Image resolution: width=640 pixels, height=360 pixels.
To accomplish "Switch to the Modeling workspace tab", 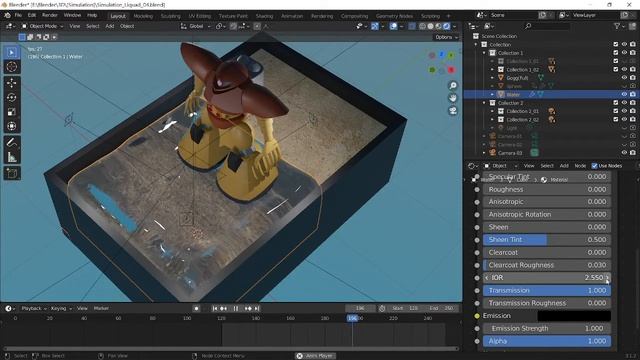I will (x=143, y=16).
